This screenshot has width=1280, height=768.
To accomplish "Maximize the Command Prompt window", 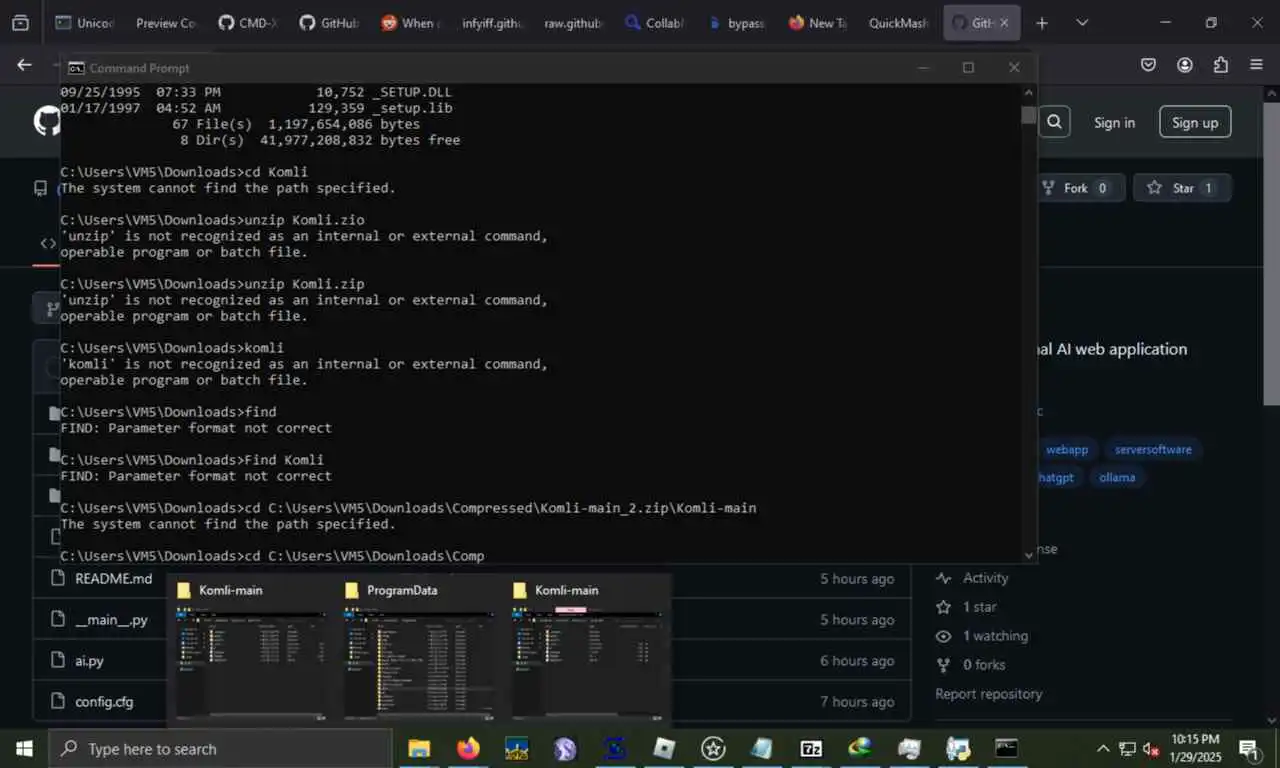I will pyautogui.click(x=968, y=67).
